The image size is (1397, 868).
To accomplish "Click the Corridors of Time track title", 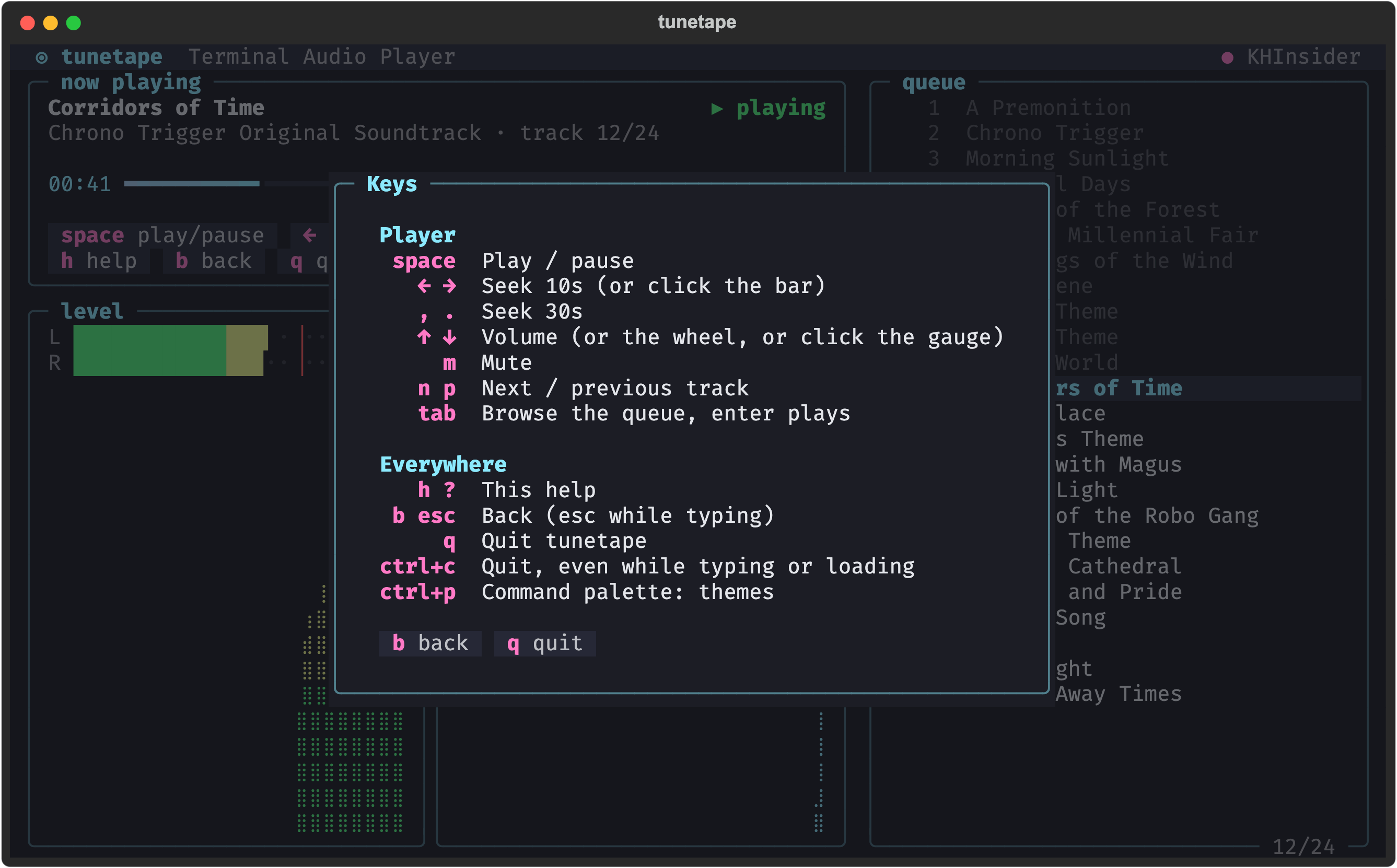I will click(156, 108).
